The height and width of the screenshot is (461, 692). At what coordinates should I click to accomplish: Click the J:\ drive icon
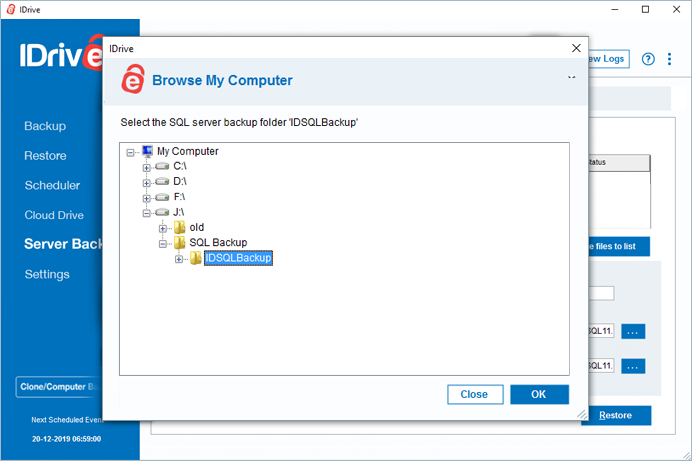162,212
